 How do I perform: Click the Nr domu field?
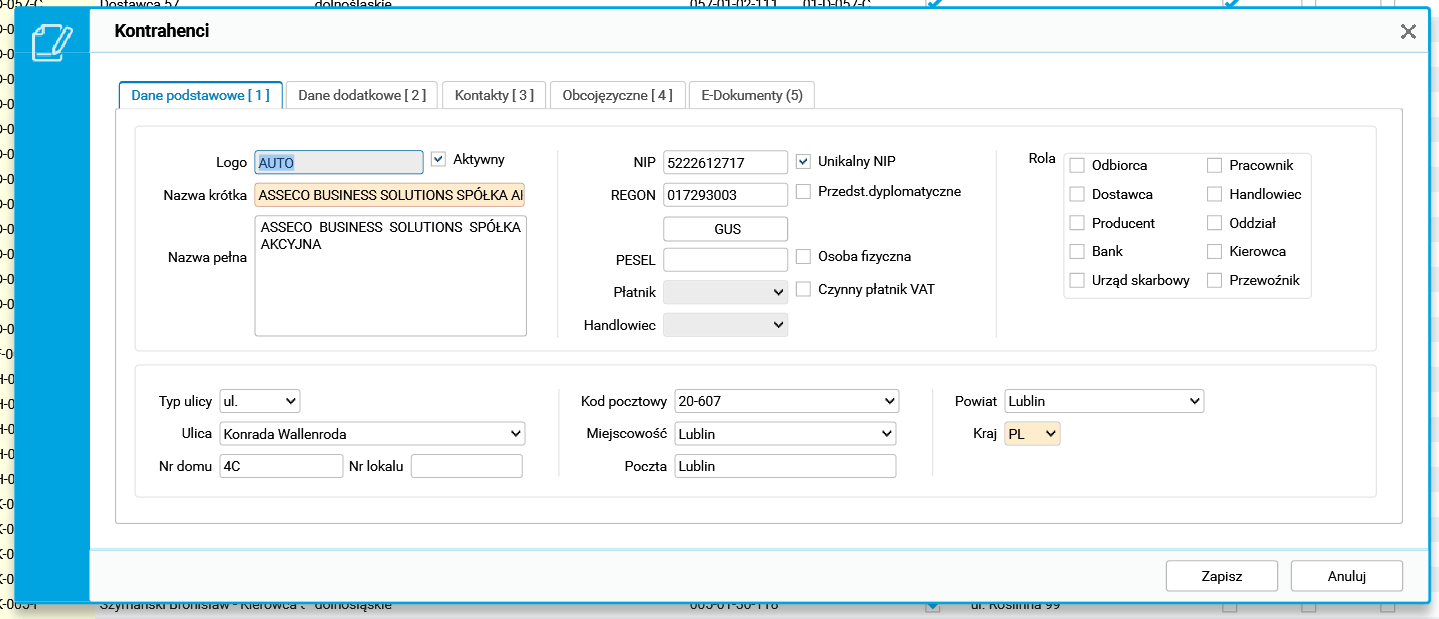point(281,466)
